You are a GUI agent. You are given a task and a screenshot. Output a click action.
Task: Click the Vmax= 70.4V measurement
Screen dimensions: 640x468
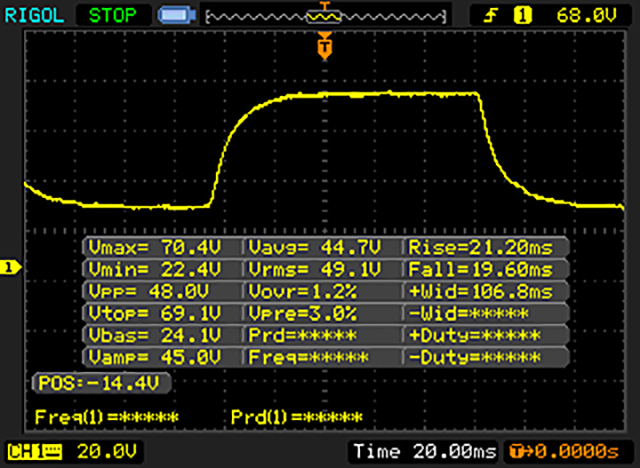155,247
